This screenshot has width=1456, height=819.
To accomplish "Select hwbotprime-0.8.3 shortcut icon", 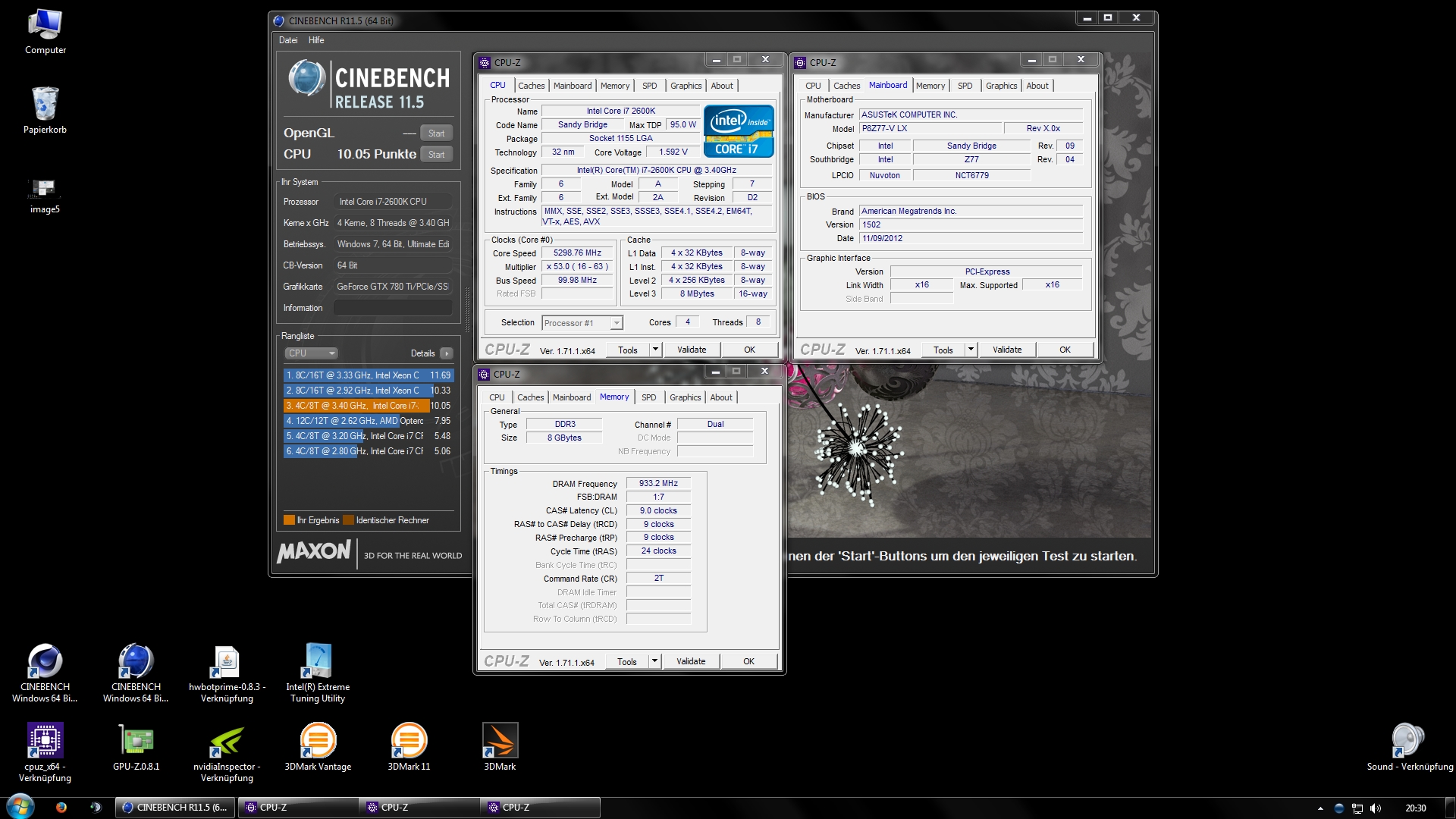I will coord(227,673).
